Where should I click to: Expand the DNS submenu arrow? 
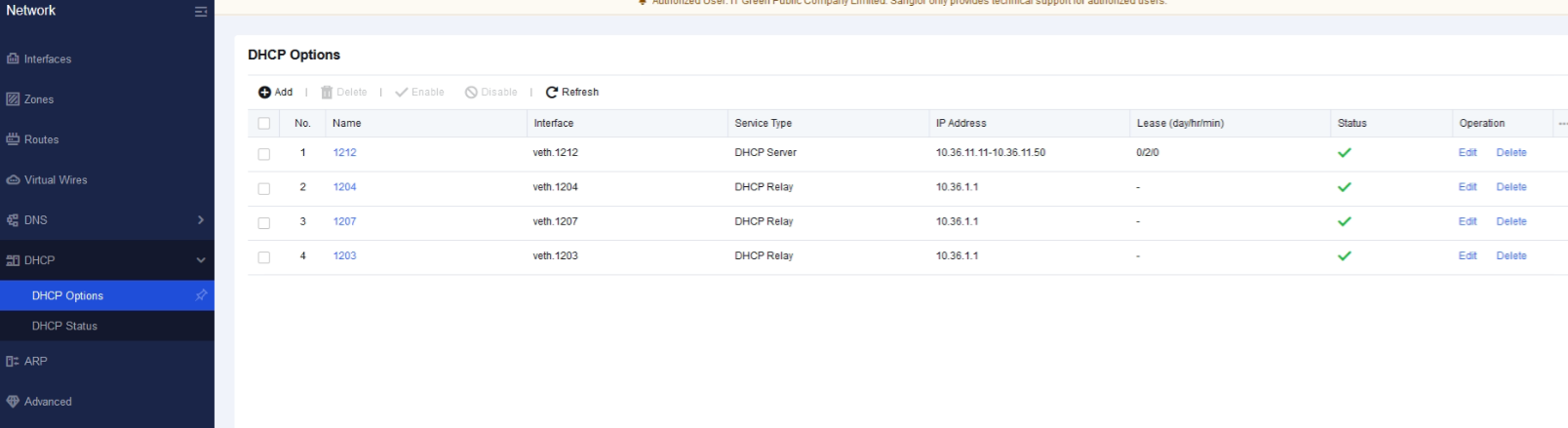(201, 220)
